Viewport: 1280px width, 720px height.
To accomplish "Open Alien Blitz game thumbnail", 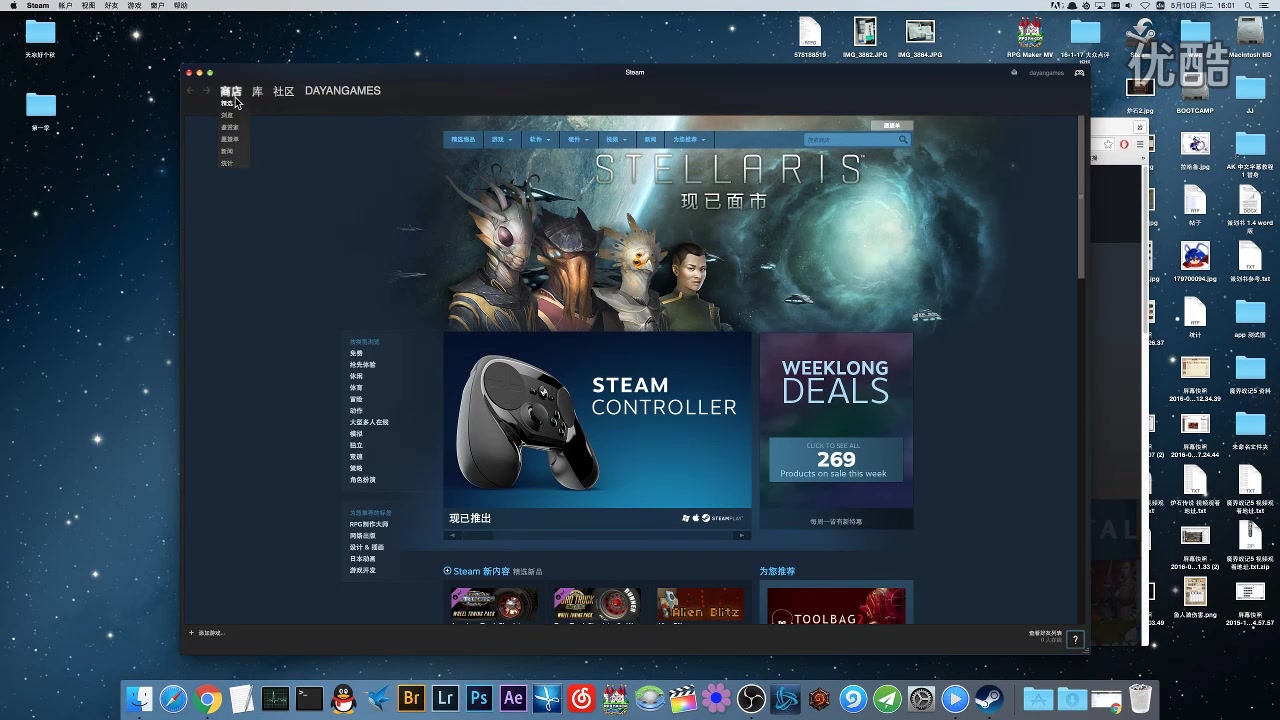I will 699,605.
